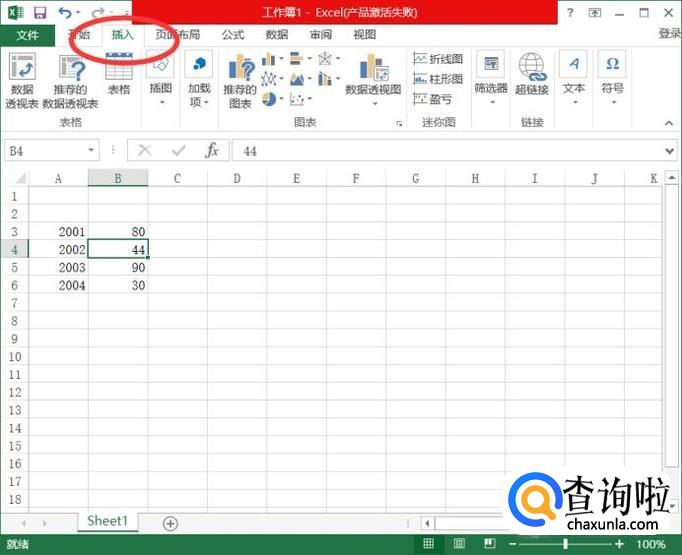Open Recommended Charts (推荐的图表)
682x555 pixels.
241,80
